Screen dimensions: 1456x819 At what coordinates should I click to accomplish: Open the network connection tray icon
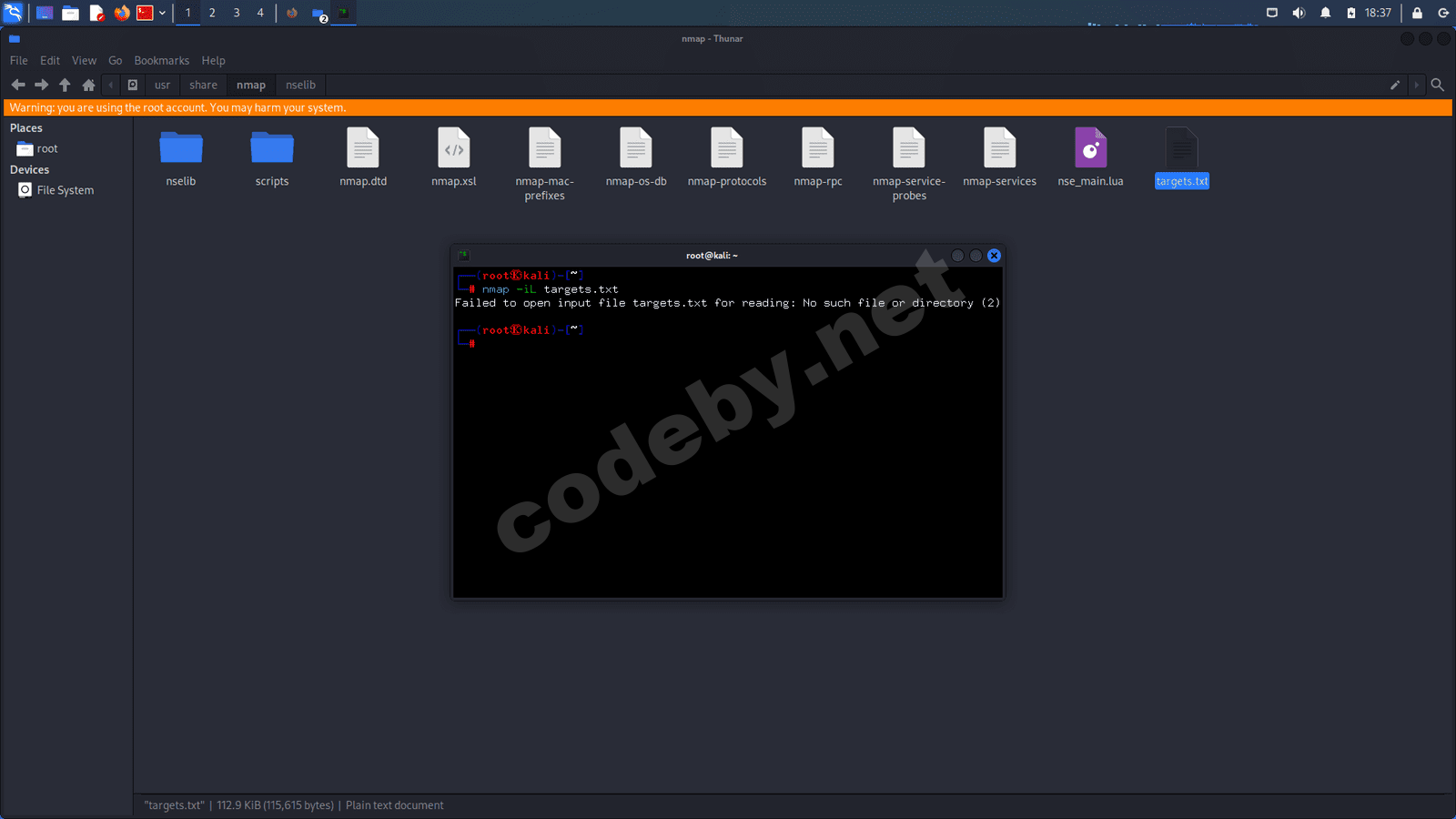(x=1272, y=13)
